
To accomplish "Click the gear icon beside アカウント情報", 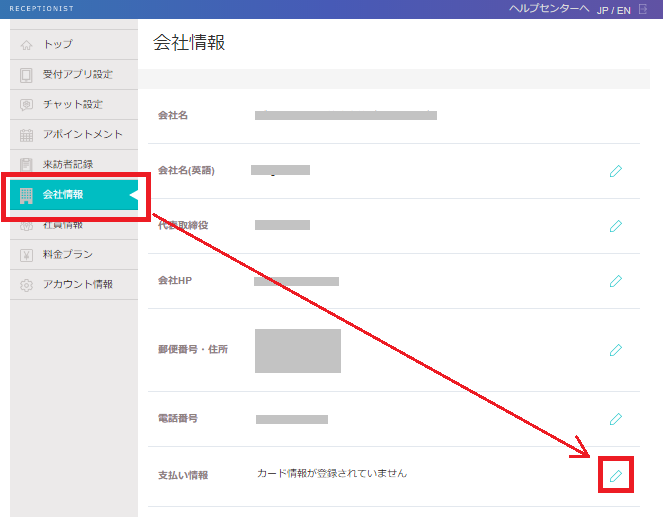I will [x=27, y=285].
